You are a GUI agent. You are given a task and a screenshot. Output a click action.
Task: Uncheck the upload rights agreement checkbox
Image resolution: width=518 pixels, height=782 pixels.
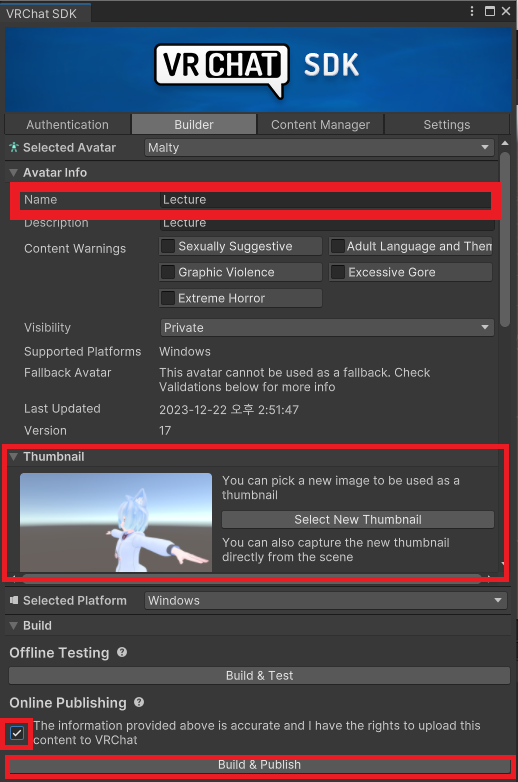17,733
